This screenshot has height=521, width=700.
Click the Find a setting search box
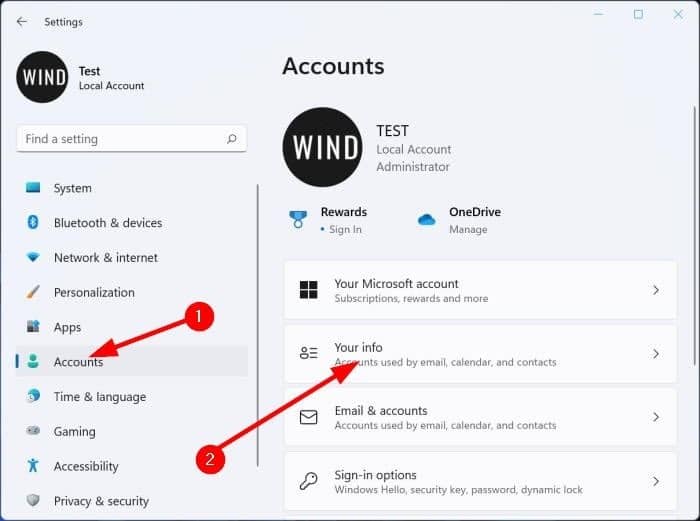131,139
